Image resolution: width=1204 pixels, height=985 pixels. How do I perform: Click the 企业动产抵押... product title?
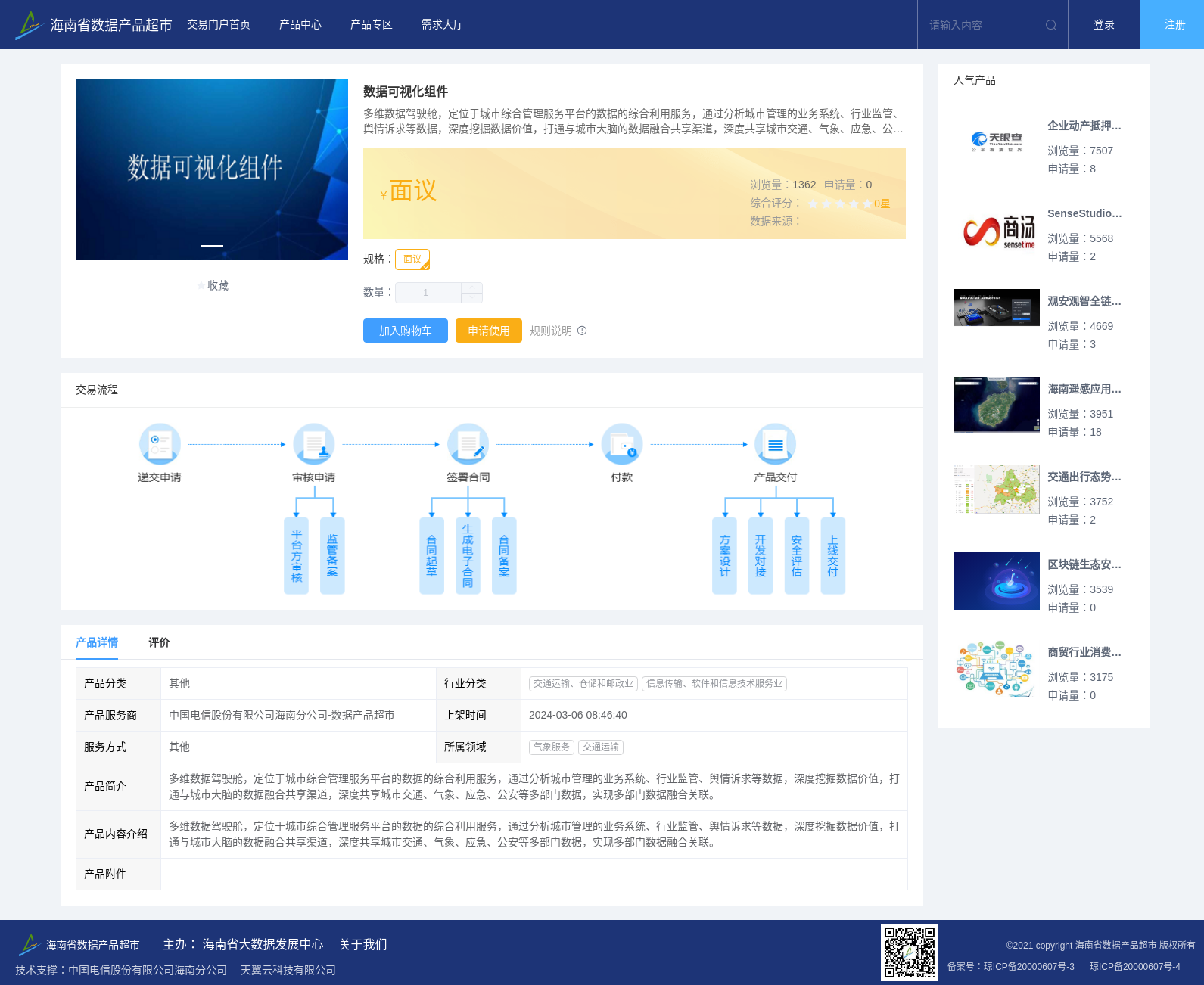(x=1084, y=126)
